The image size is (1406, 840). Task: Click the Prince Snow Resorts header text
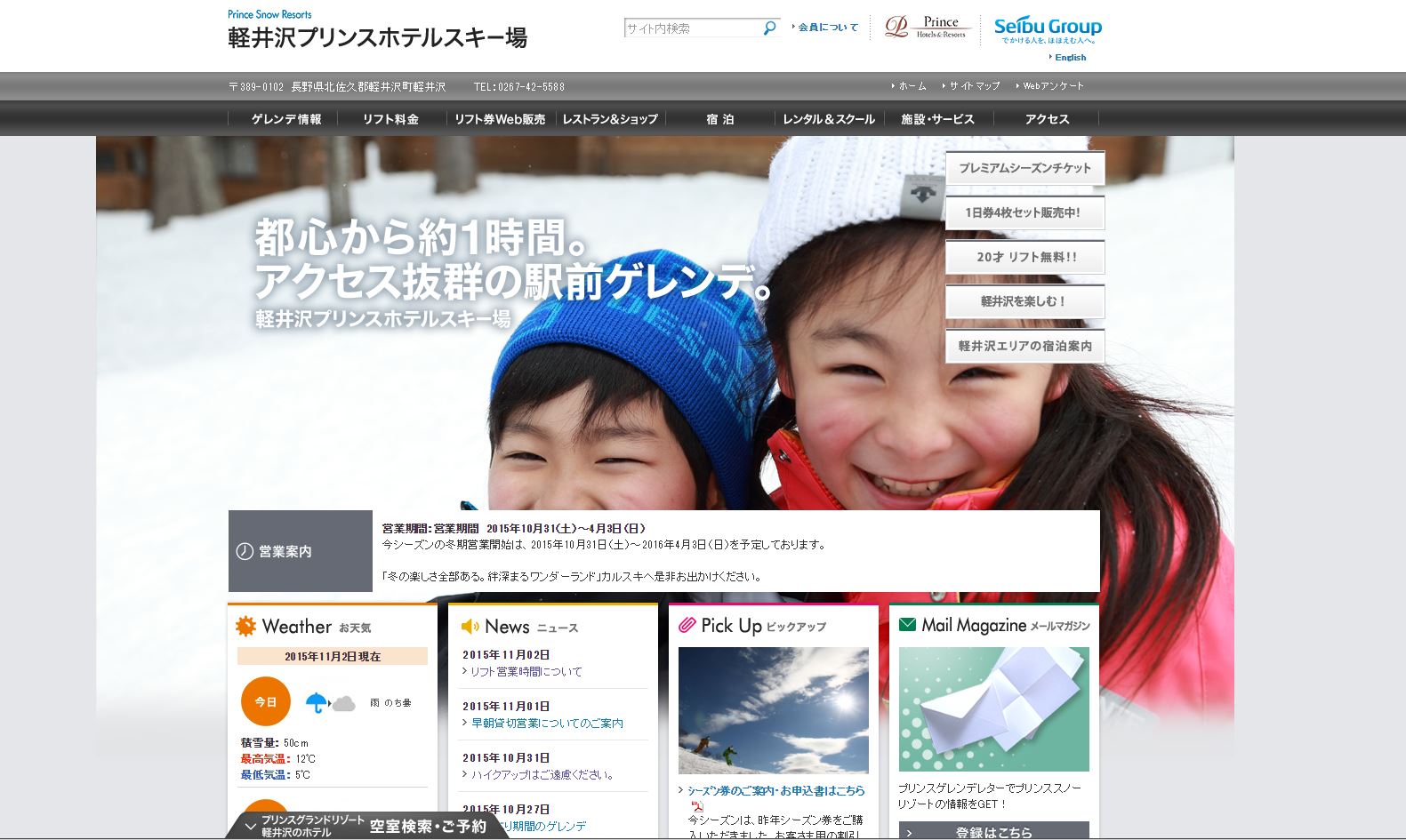pyautogui.click(x=269, y=14)
